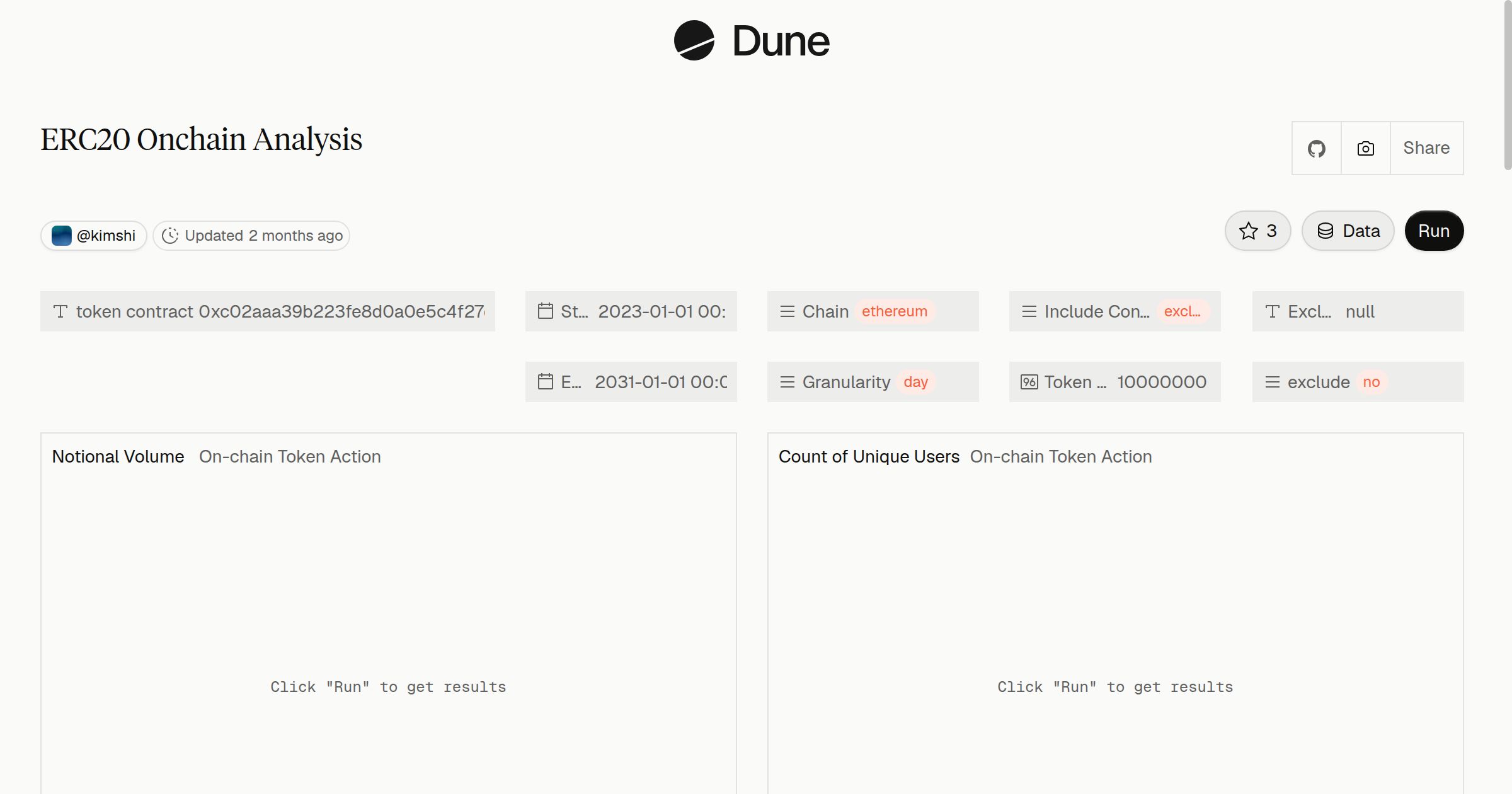Open the Granularity day dropdown
Viewport: 1512px width, 794px height.
point(873,382)
